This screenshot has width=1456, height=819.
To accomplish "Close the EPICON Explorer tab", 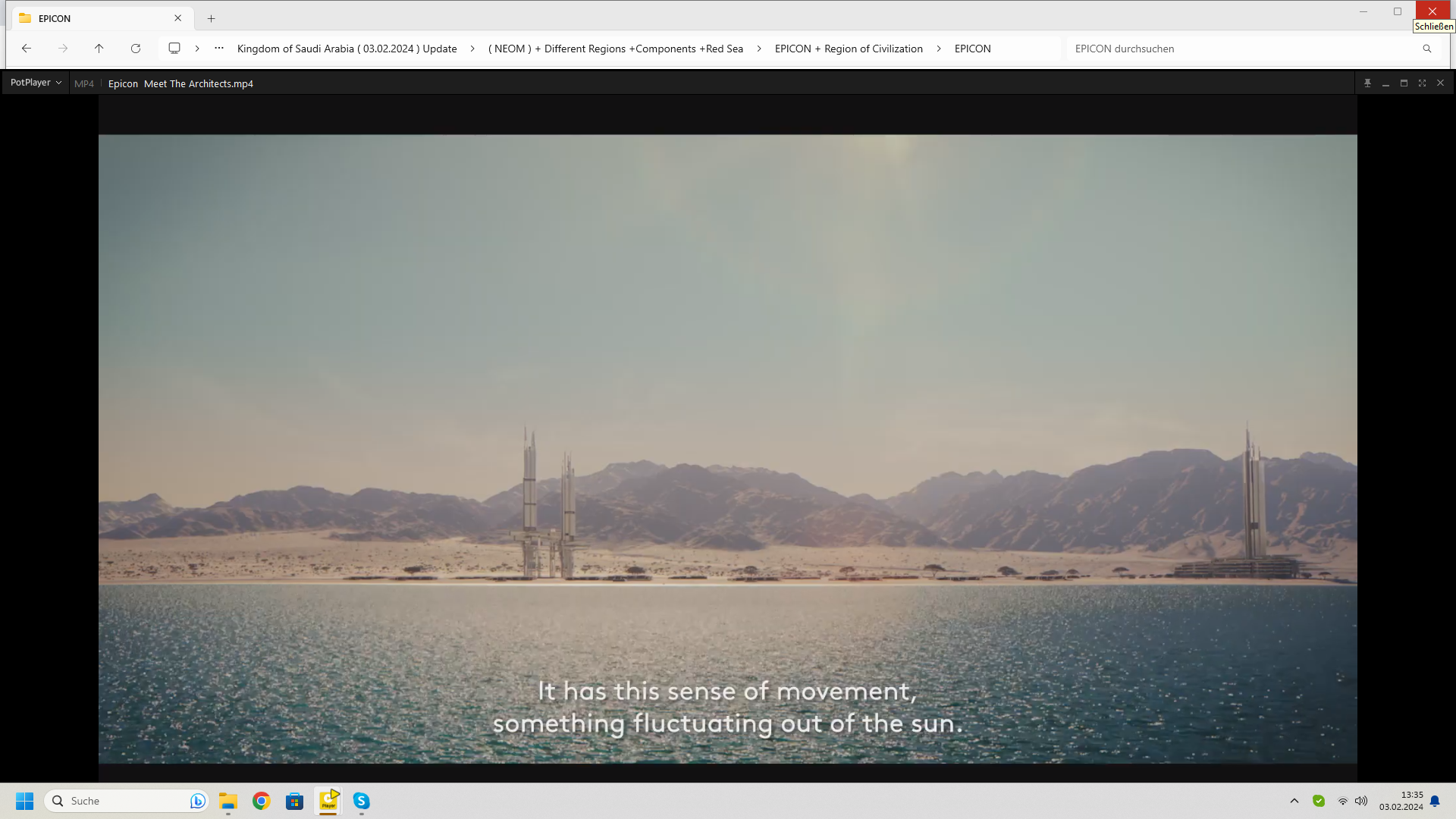I will pos(178,18).
